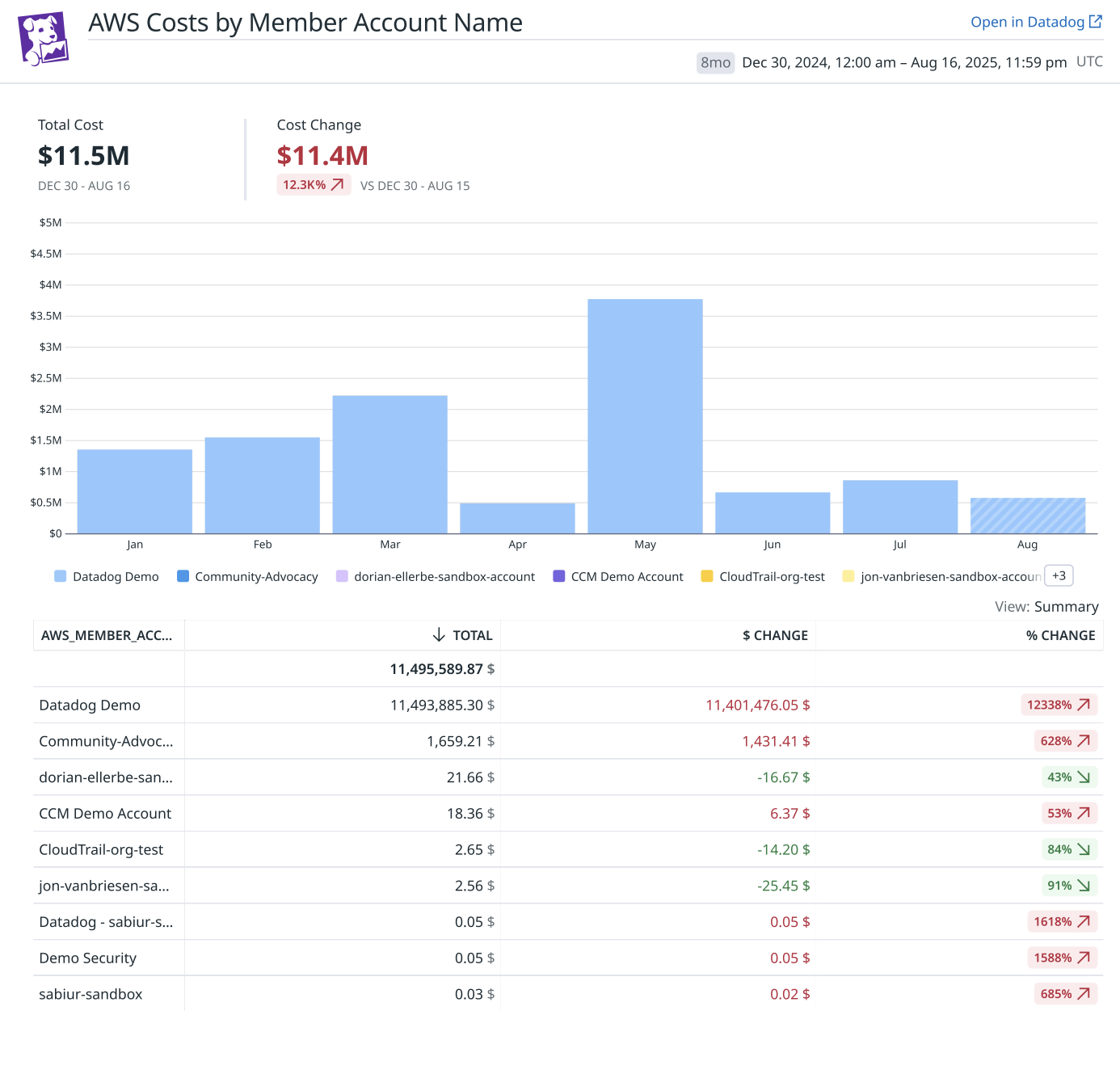Click the Datadog - sabiur-s... row name
The image size is (1120, 1078).
[x=106, y=922]
